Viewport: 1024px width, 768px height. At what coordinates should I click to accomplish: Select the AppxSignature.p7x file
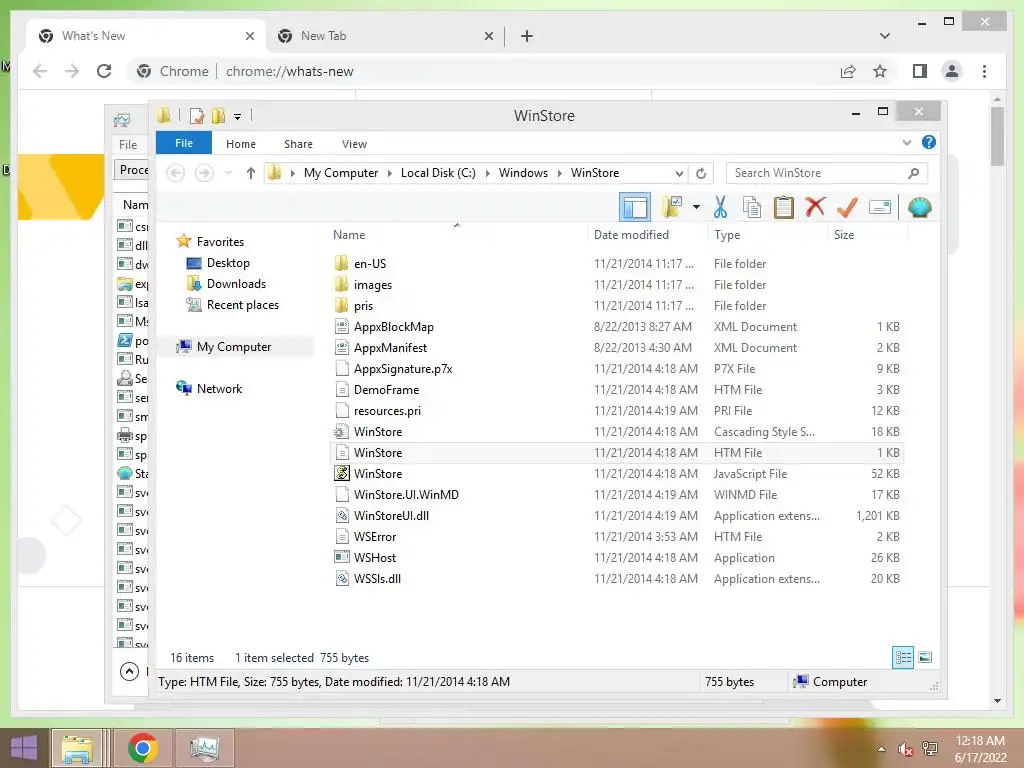(402, 368)
